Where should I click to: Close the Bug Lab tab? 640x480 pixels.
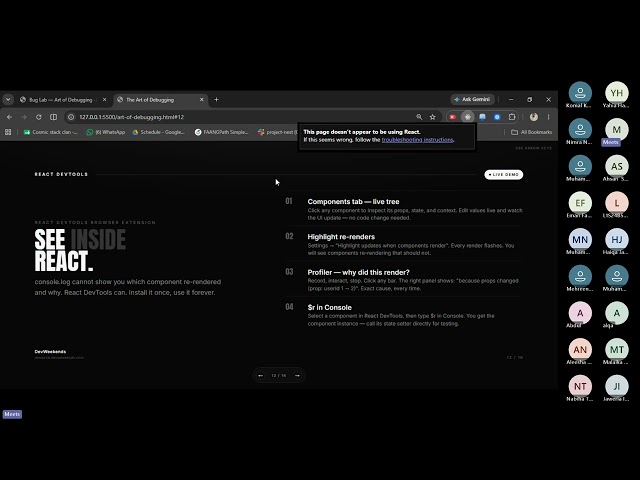104,100
